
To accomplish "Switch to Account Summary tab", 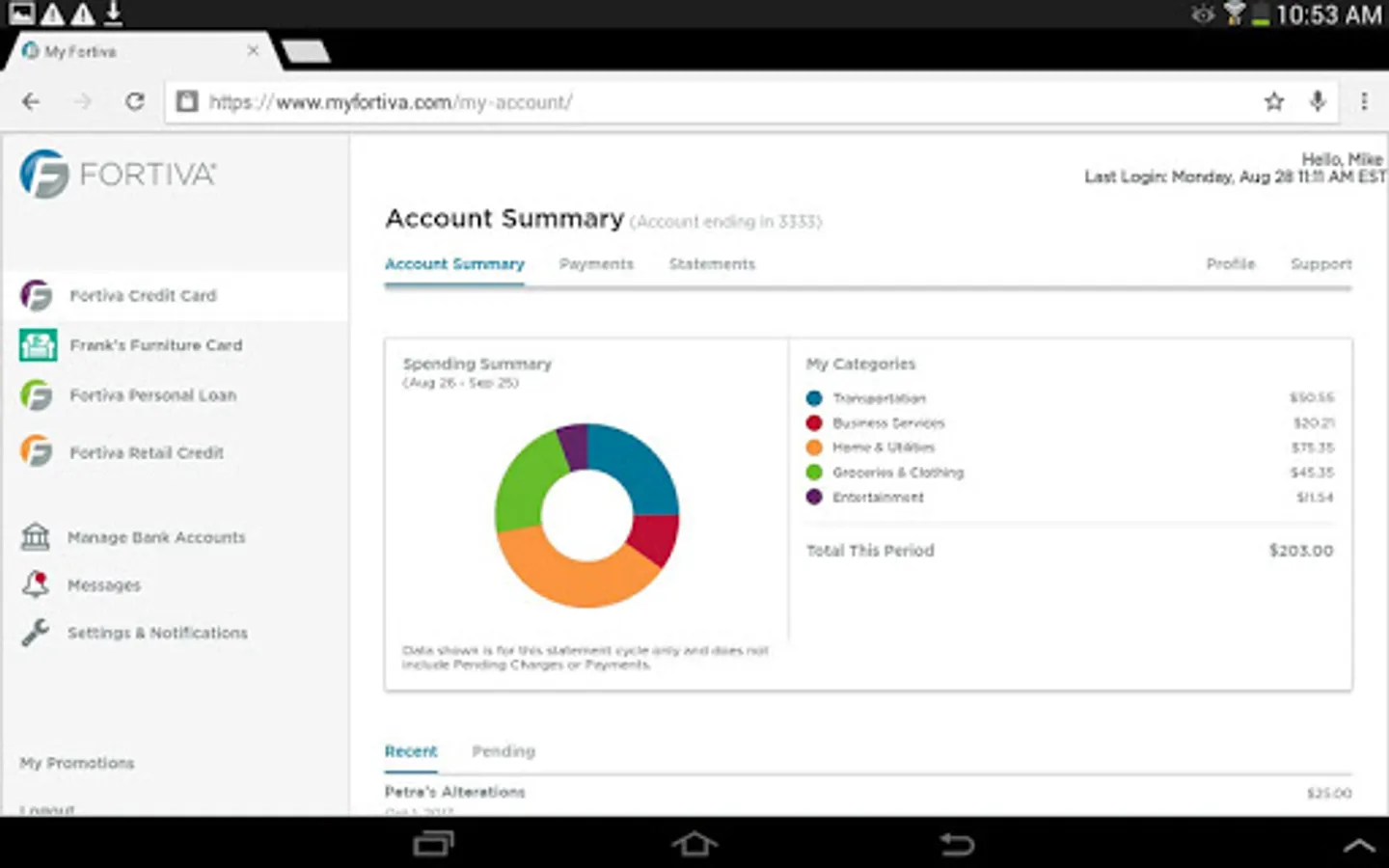I will tap(454, 263).
